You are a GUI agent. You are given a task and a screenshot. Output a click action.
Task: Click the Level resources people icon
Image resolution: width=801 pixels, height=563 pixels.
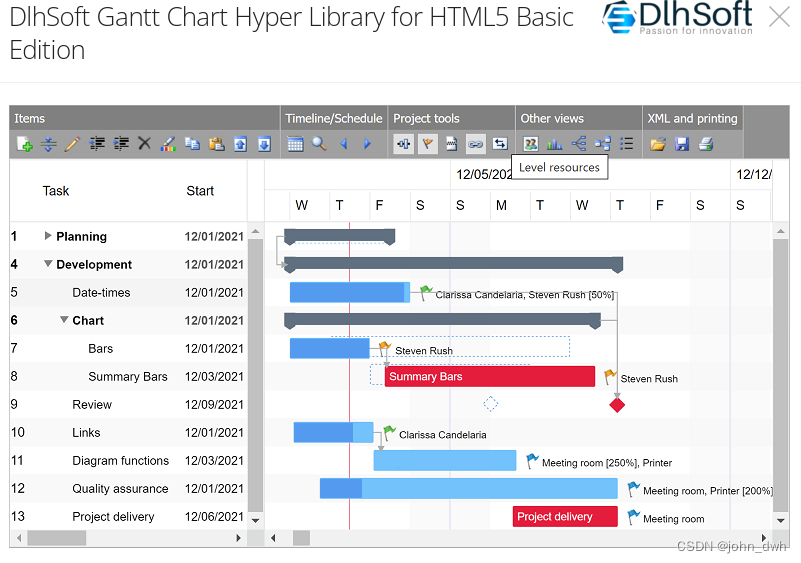click(x=531, y=144)
